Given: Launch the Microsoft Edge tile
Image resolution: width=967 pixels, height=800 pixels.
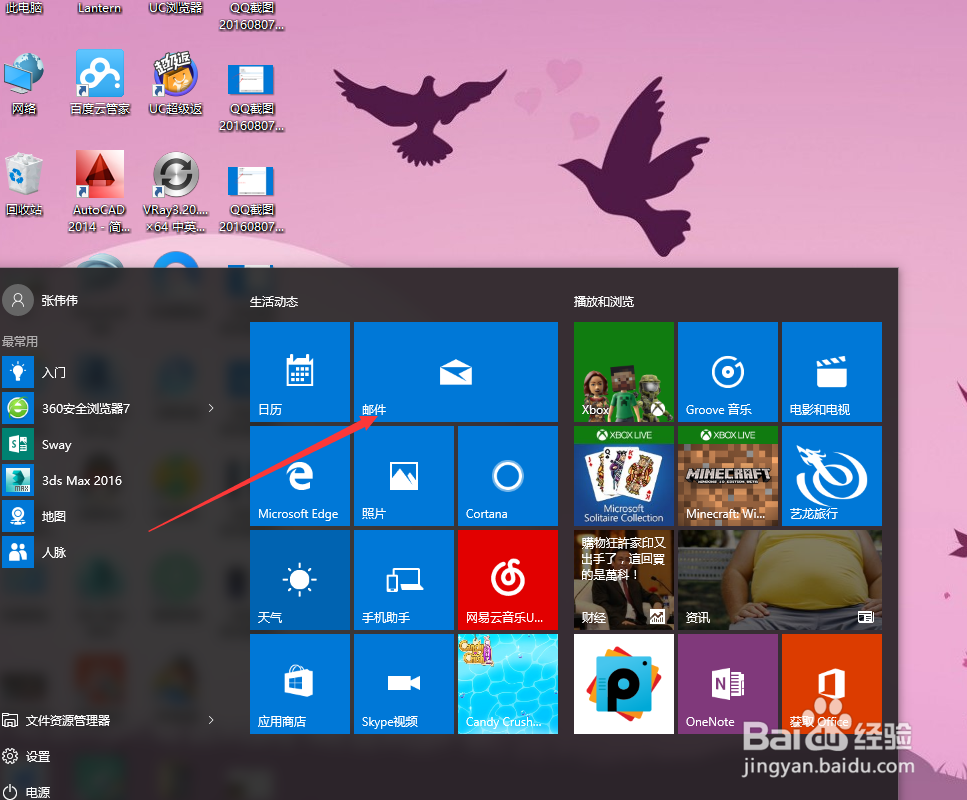Looking at the screenshot, I should [300, 476].
